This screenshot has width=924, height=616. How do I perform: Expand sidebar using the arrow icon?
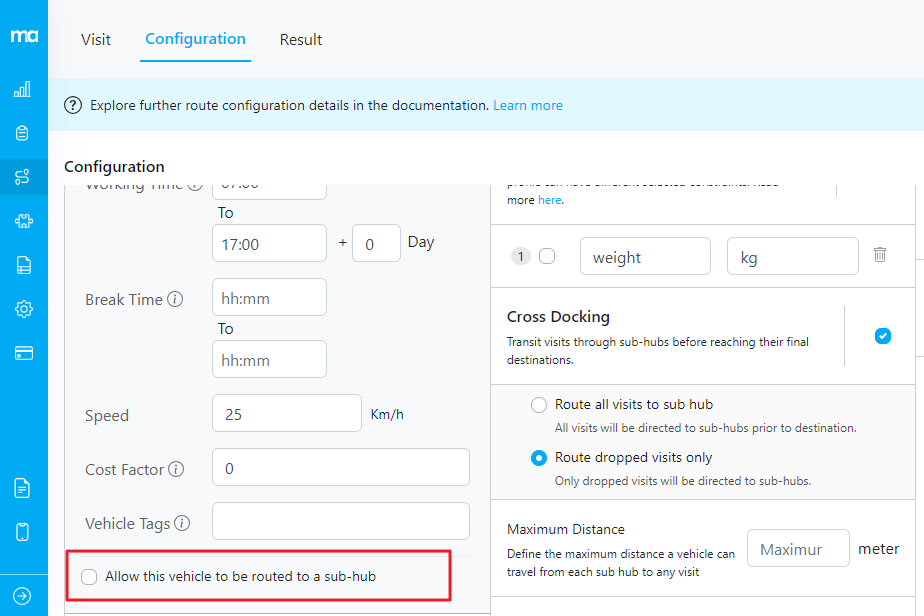point(22,597)
